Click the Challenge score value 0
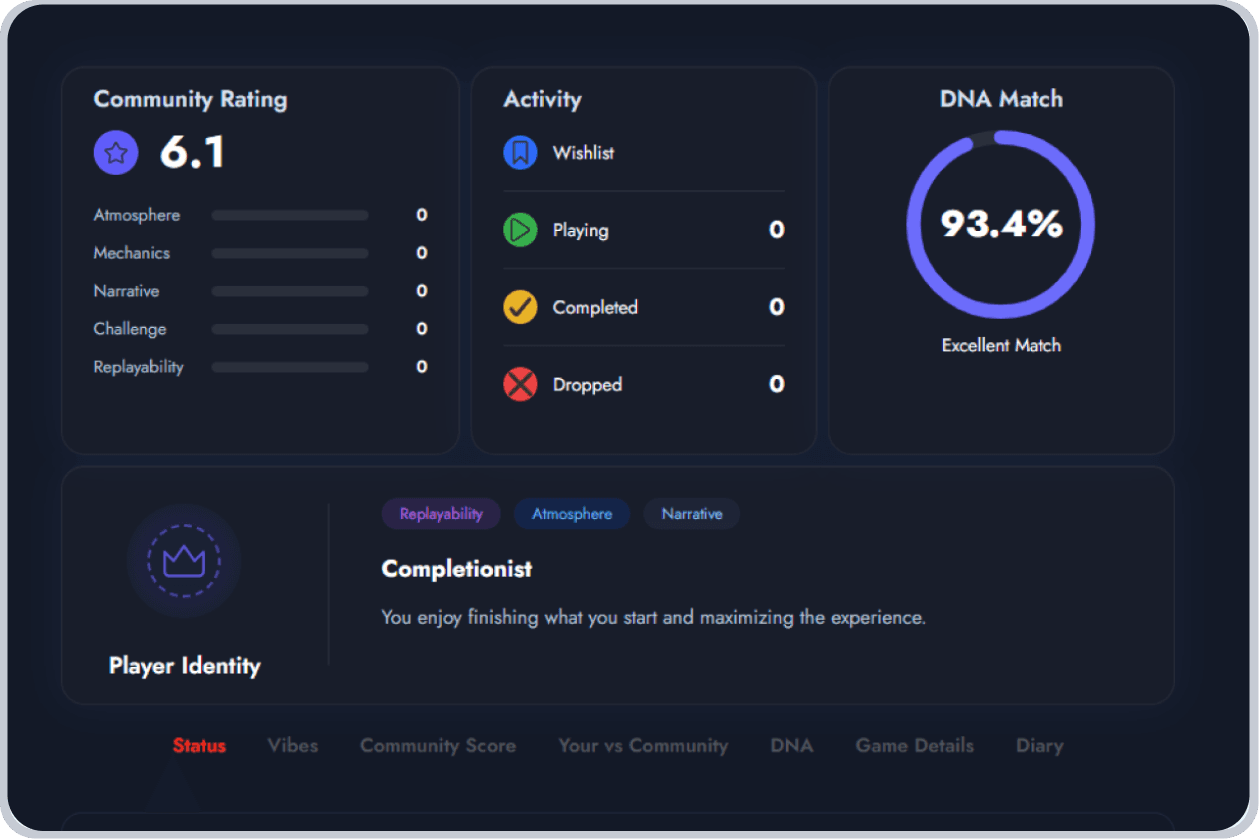This screenshot has width=1259, height=839. [422, 329]
